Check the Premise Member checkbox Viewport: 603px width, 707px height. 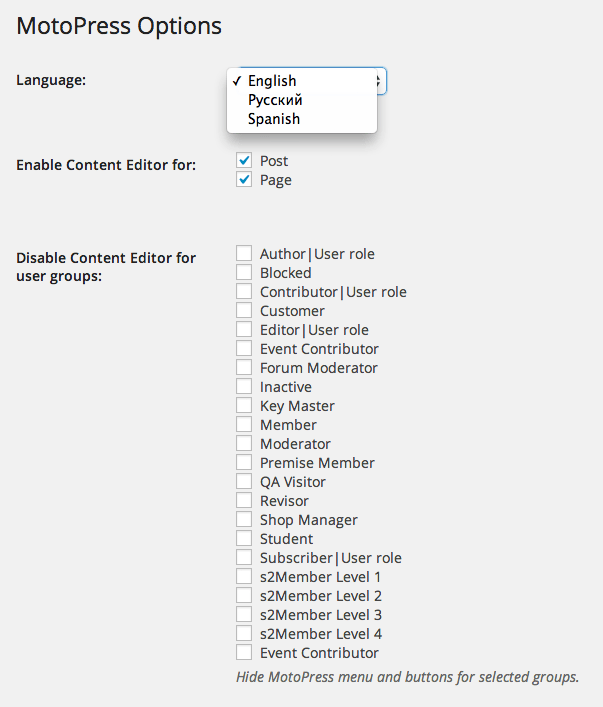pos(244,463)
